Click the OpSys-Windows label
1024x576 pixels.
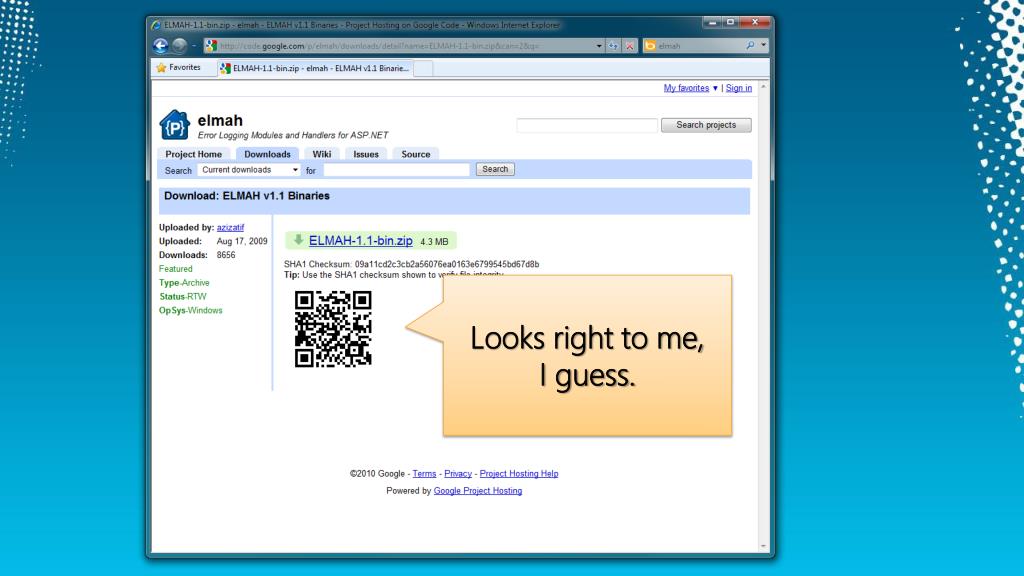pyautogui.click(x=191, y=310)
